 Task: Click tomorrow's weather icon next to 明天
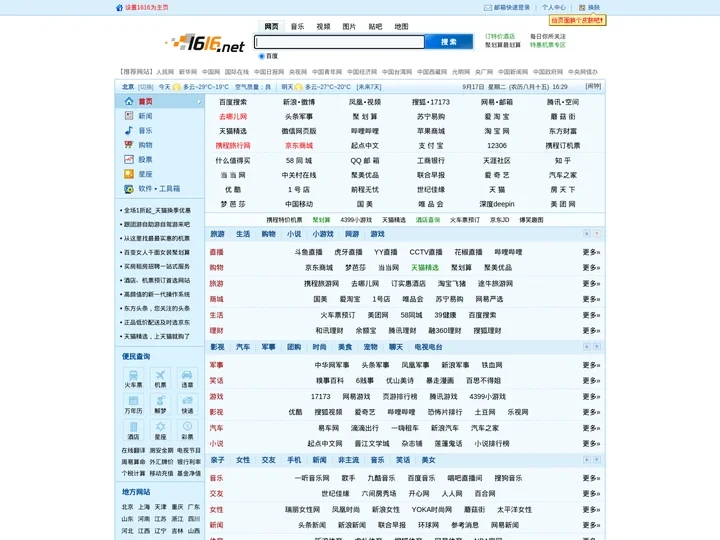point(299,87)
